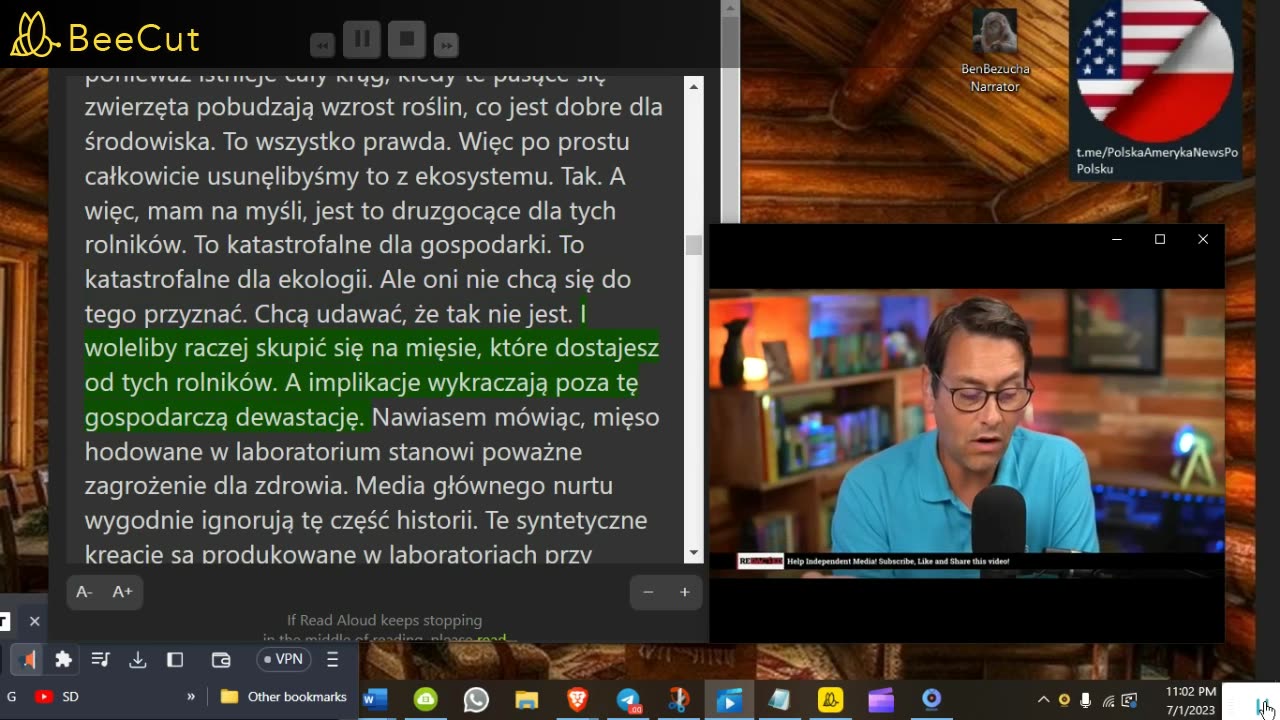Expand hidden bookmarks chevron
The height and width of the screenshot is (720, 1280).
point(191,696)
